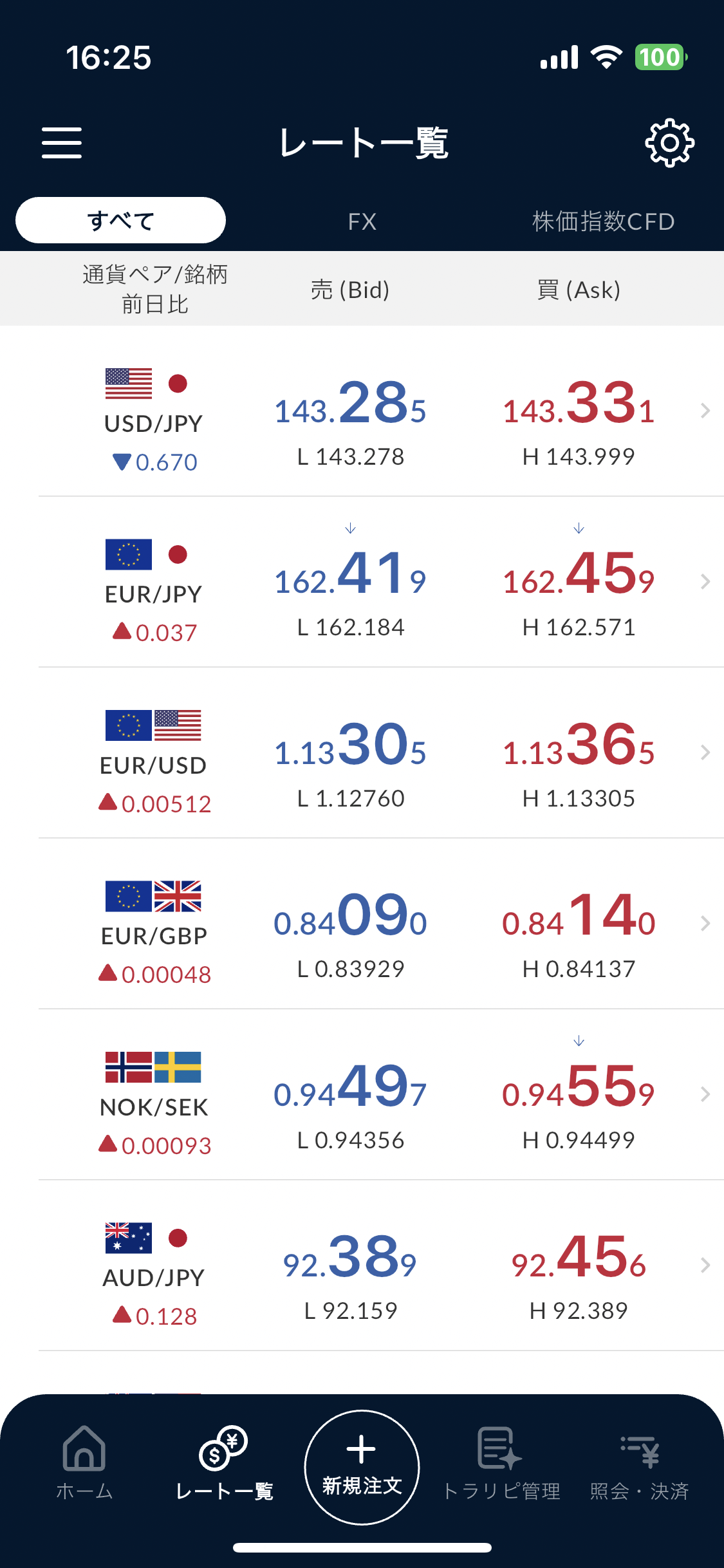Tap the 通貨ペア/銘柄 column header
Viewport: 724px width, 1568px height.
(x=155, y=274)
